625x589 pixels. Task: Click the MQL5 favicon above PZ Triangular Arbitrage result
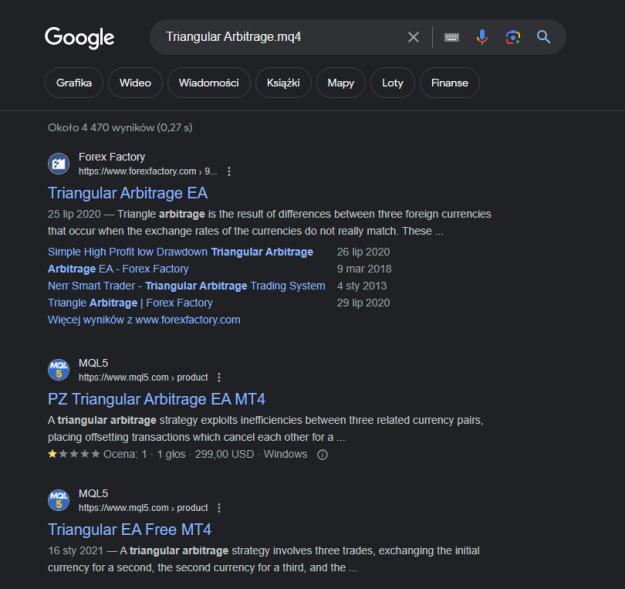pos(59,370)
